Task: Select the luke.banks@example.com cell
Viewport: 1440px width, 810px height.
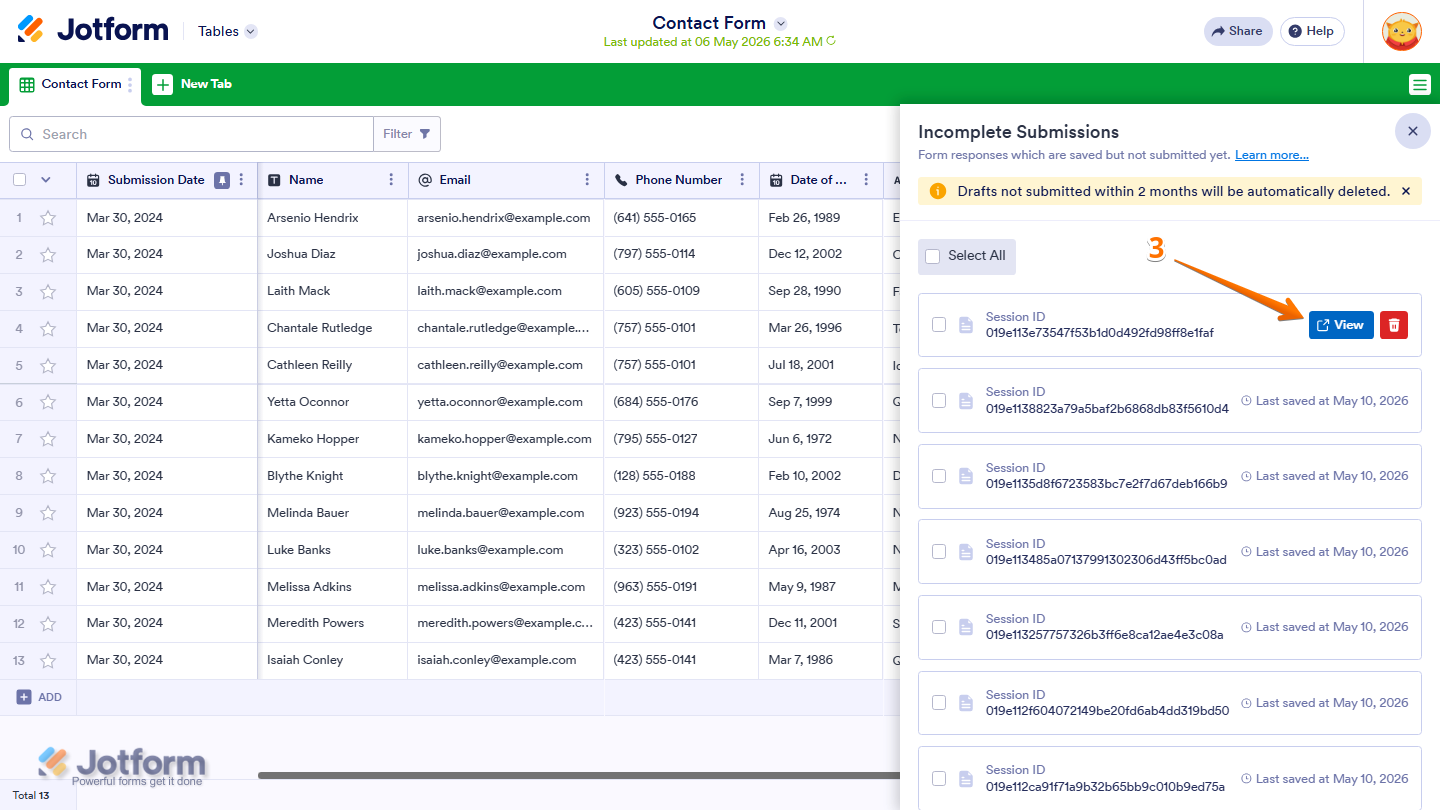Action: coord(505,551)
